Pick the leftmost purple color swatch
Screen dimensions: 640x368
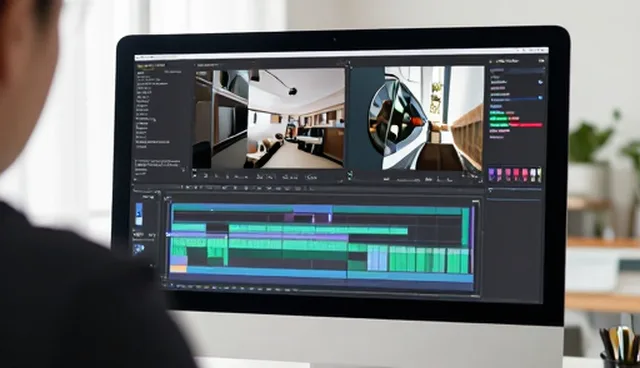492,175
